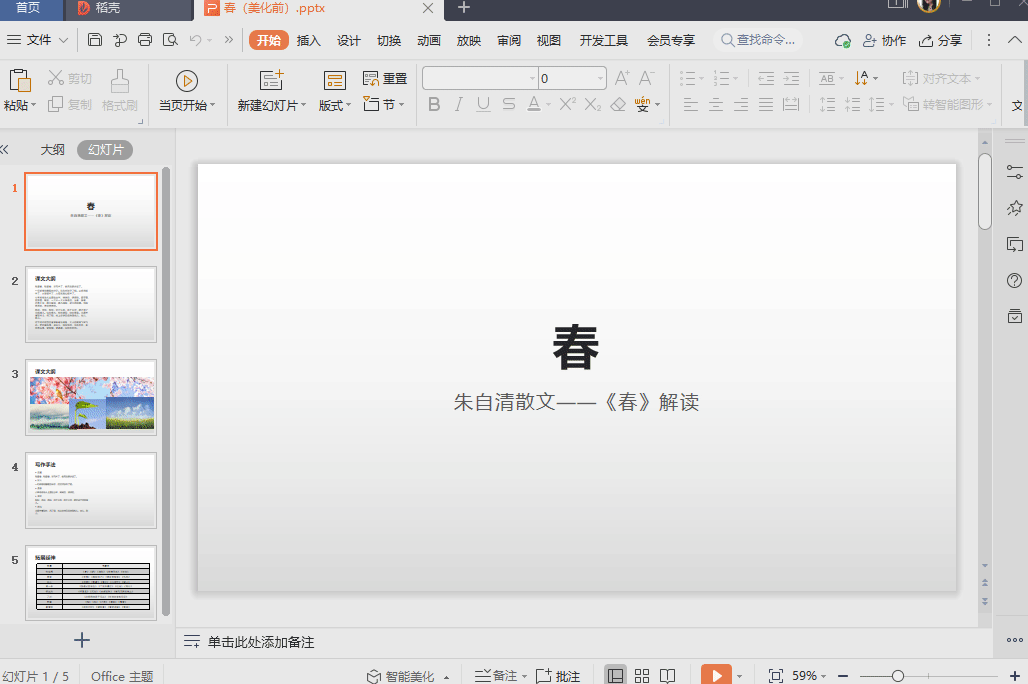Toggle Bold formatting
The image size is (1028, 684).
[434, 104]
